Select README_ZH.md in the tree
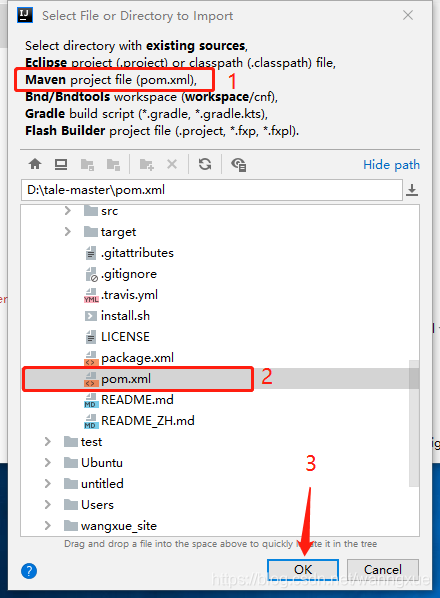440x598 pixels. [148, 421]
